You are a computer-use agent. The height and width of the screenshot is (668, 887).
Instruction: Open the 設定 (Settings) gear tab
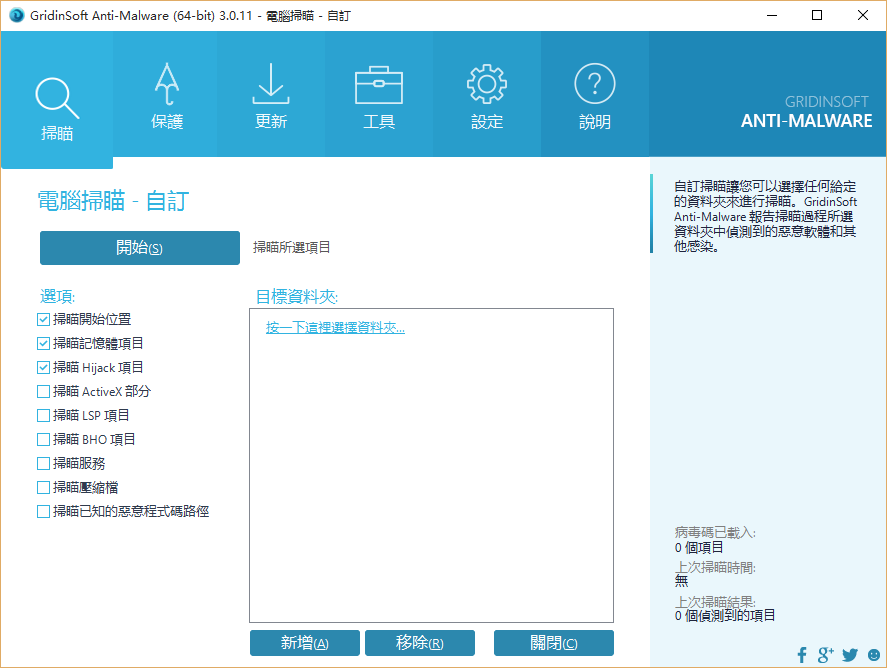tap(487, 94)
